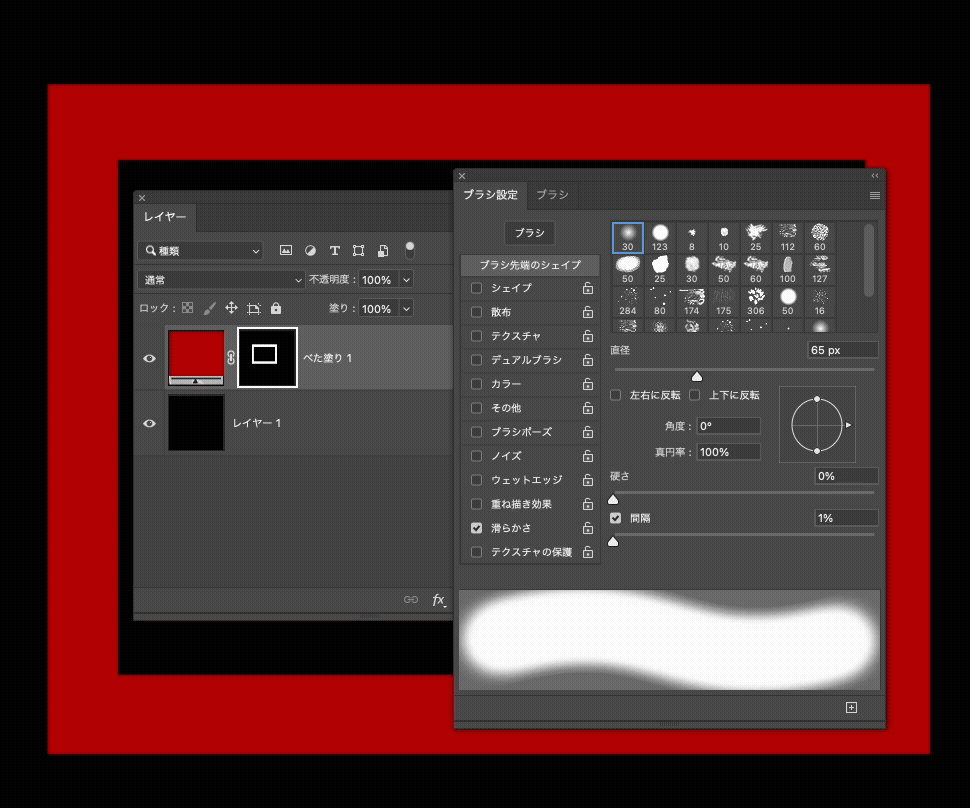Viewport: 970px width, 808px height.
Task: Disable the 滑らかさ checkbox
Action: click(476, 528)
